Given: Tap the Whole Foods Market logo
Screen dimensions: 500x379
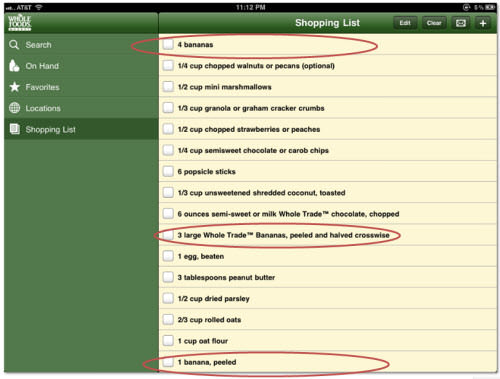Looking at the screenshot, I should tap(20, 23).
